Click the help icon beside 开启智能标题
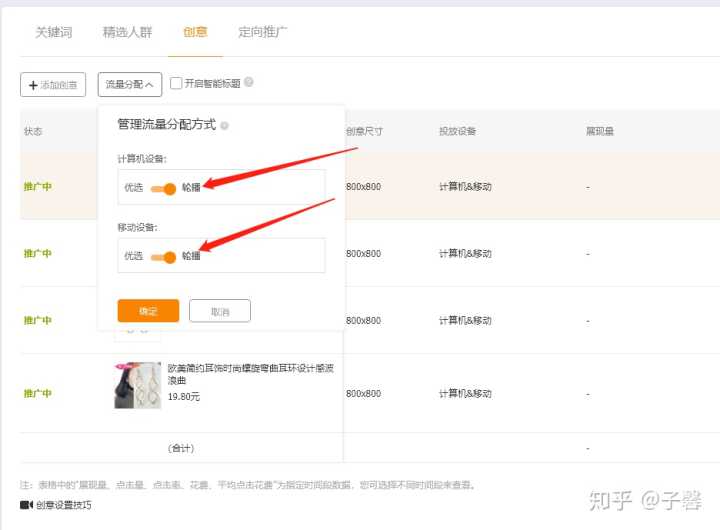This screenshot has width=720, height=530. 249,83
